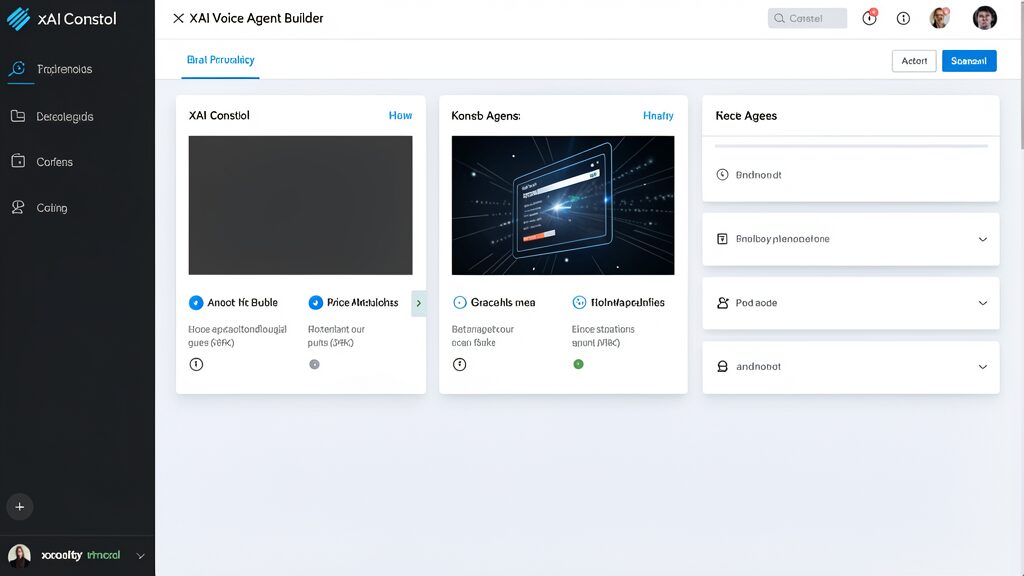Open the Konsb Agens preview image
The width and height of the screenshot is (1024, 576).
click(563, 205)
